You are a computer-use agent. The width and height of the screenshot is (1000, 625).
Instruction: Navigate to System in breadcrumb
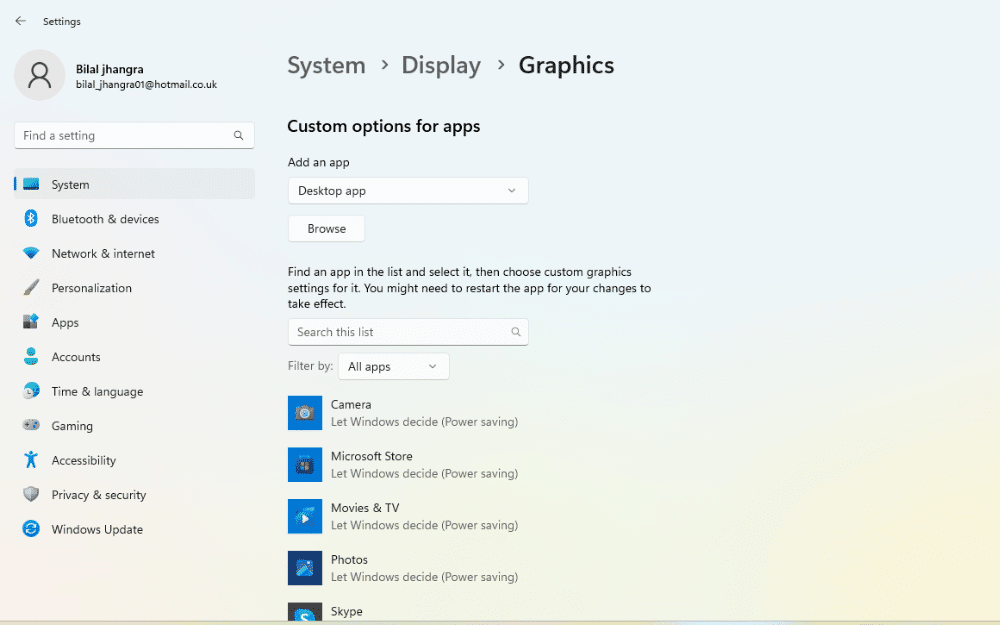[326, 65]
